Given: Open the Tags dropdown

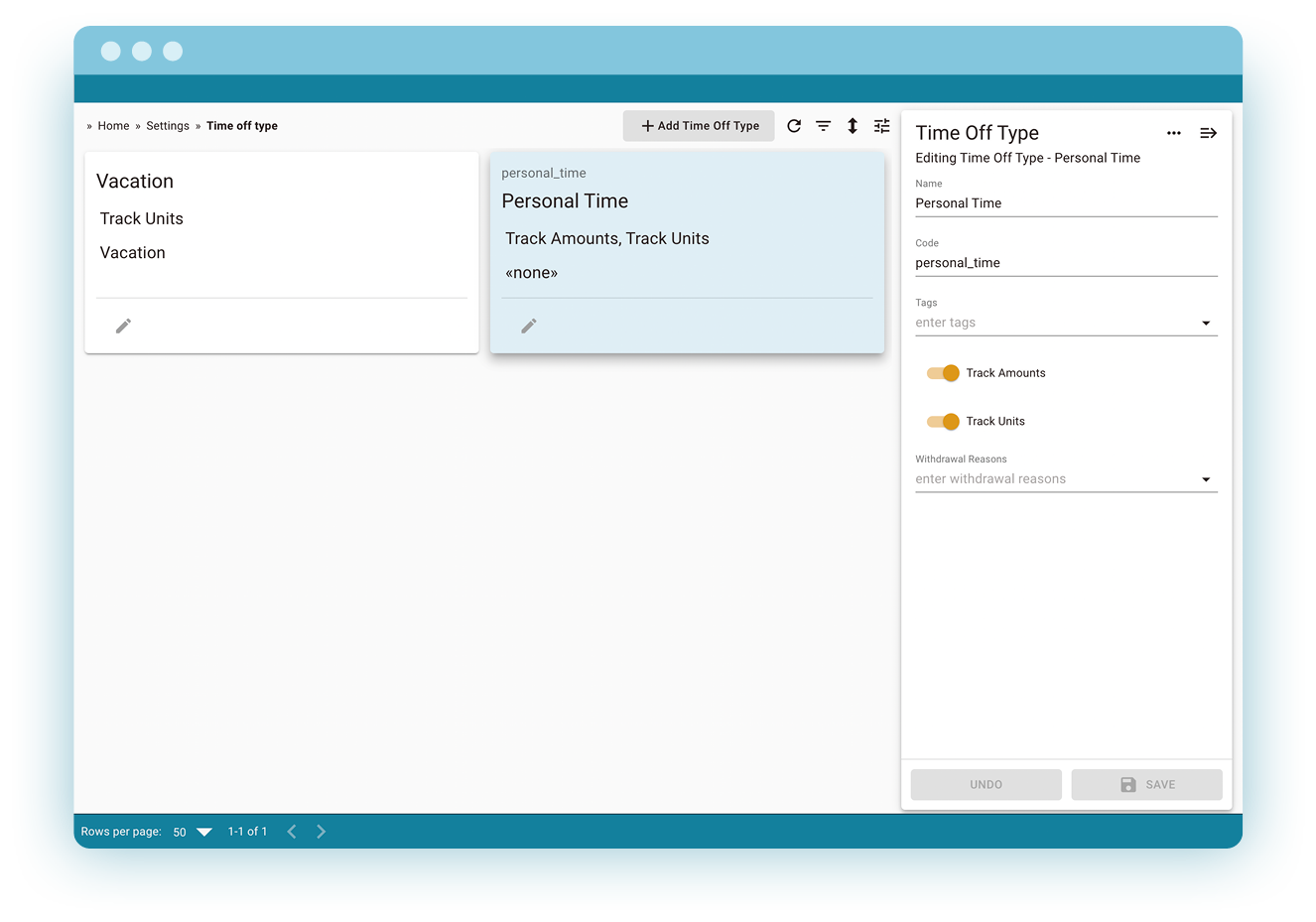Looking at the screenshot, I should pyautogui.click(x=1206, y=323).
